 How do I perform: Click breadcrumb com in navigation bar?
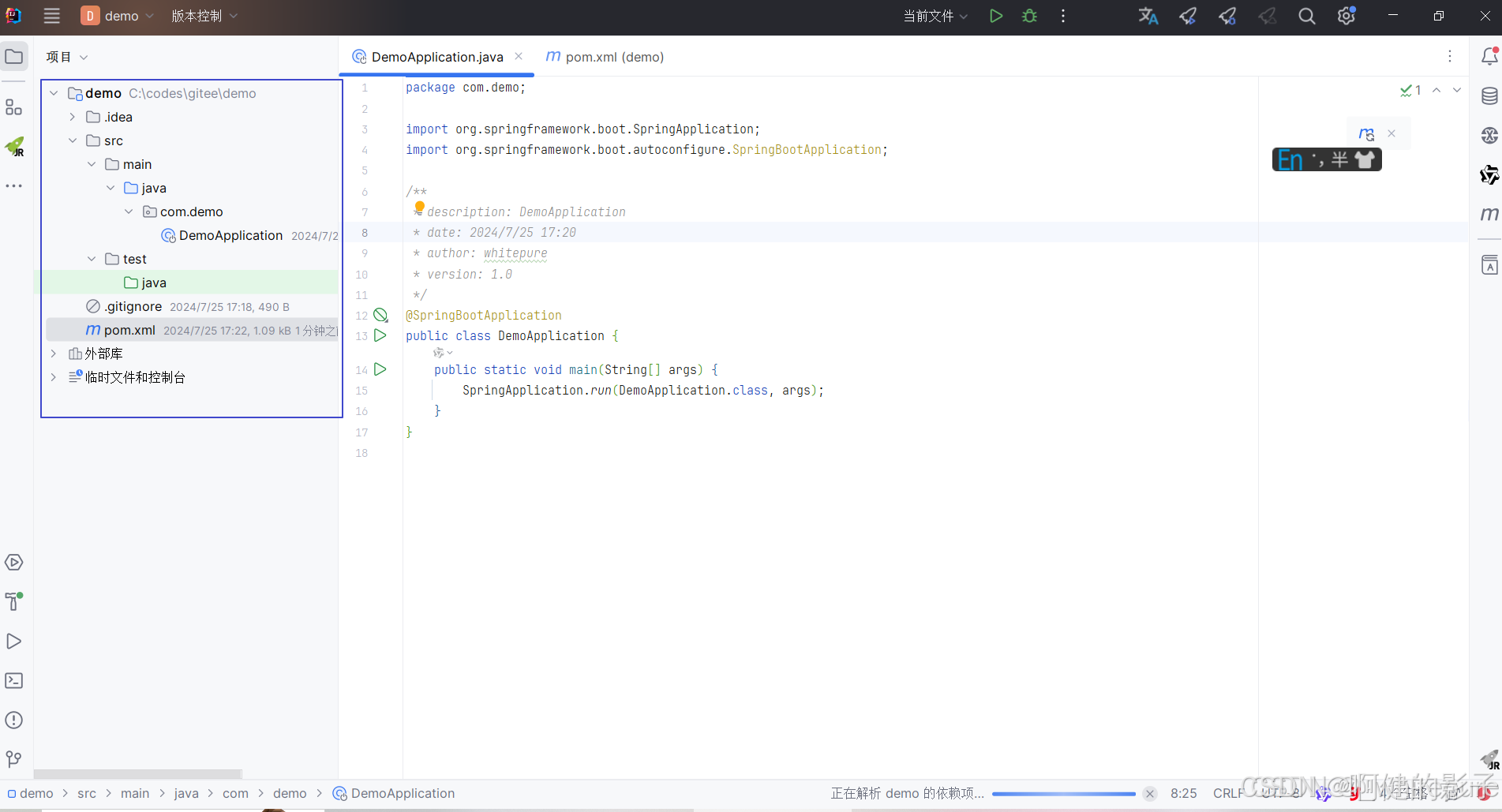click(x=235, y=794)
